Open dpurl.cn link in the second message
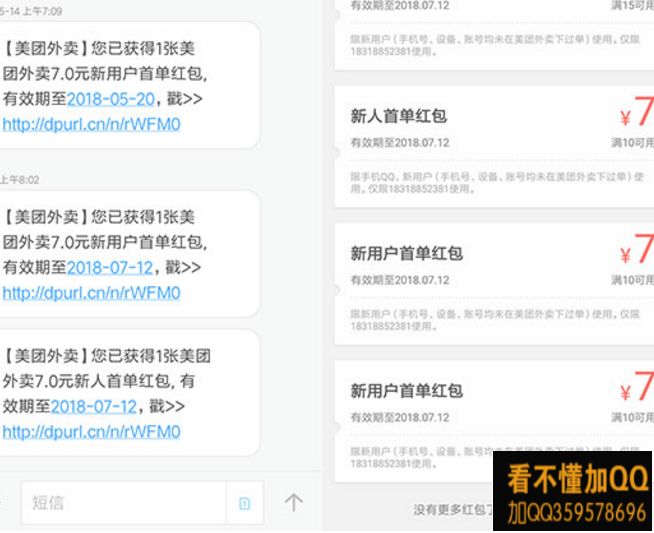This screenshot has height=533, width=654. tap(91, 293)
